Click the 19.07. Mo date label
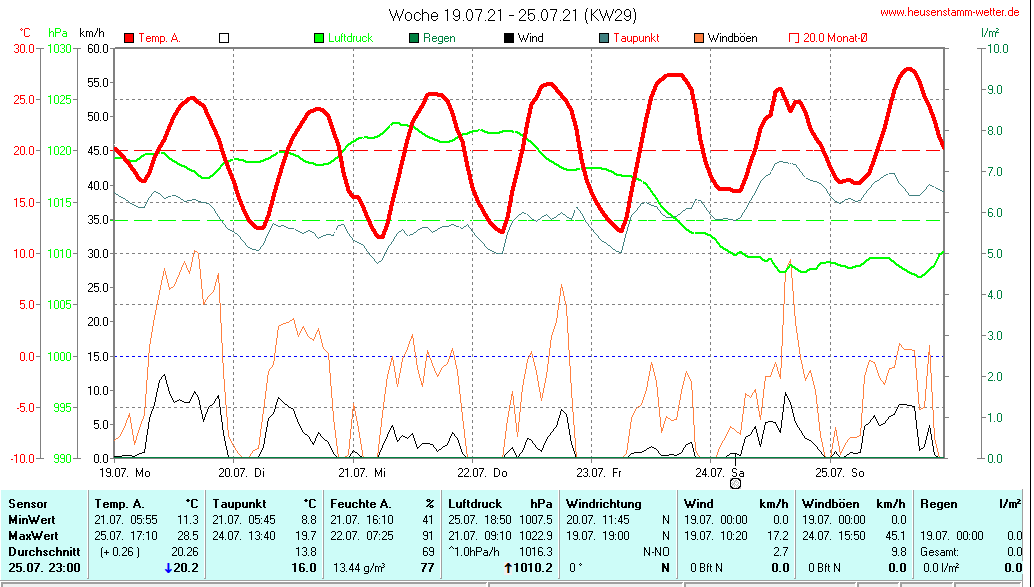Screen dimensions: 1034x587 (125, 471)
